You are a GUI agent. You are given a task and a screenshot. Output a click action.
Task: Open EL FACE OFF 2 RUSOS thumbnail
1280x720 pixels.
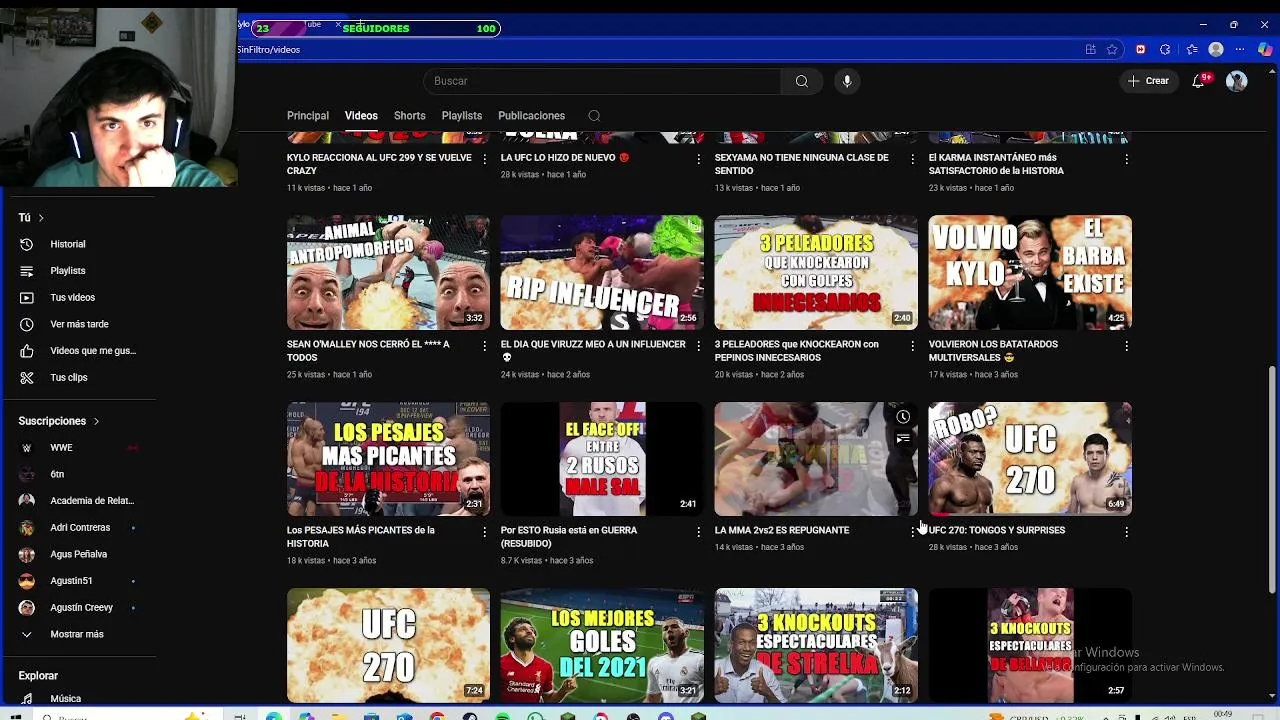tap(602, 459)
